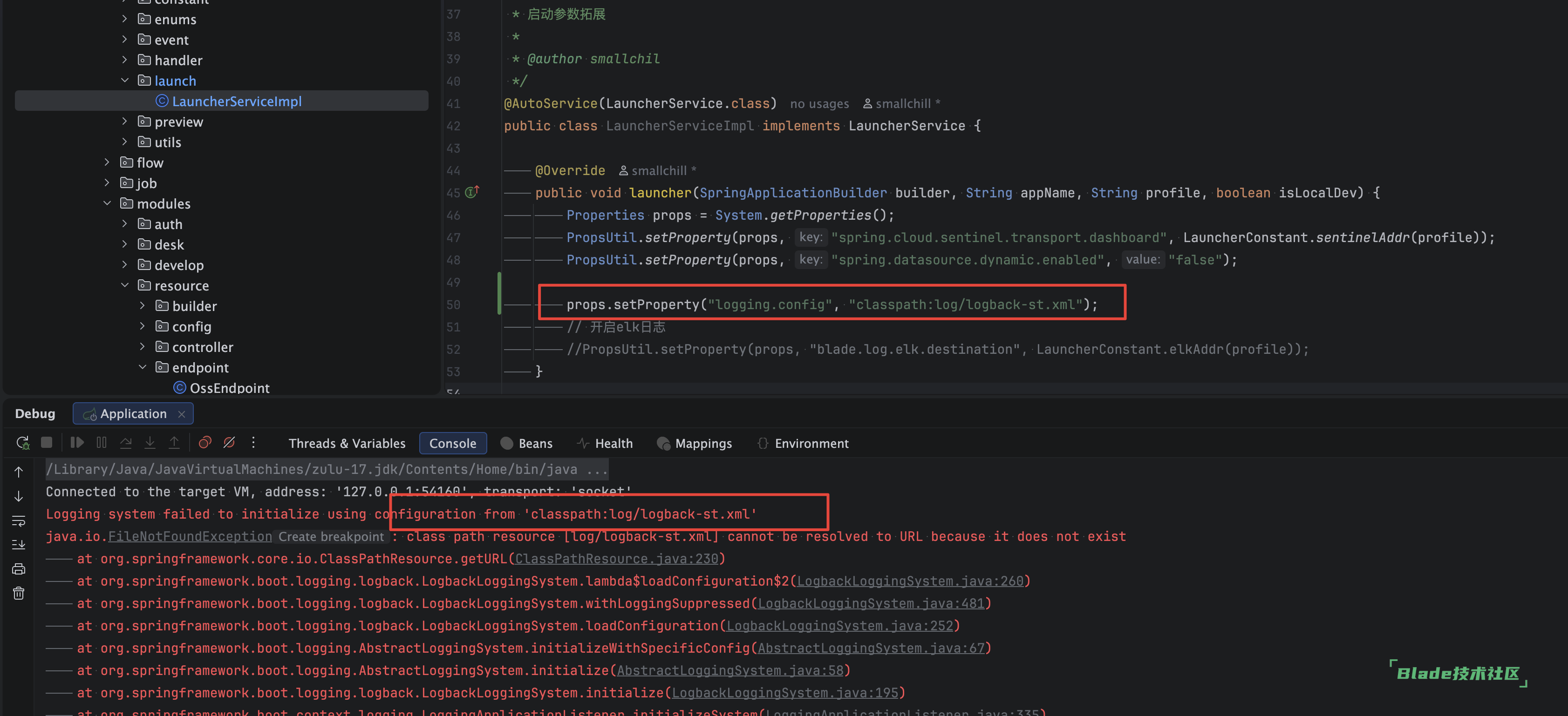Expand the flow folder
The width and height of the screenshot is (1568, 716).
click(107, 162)
